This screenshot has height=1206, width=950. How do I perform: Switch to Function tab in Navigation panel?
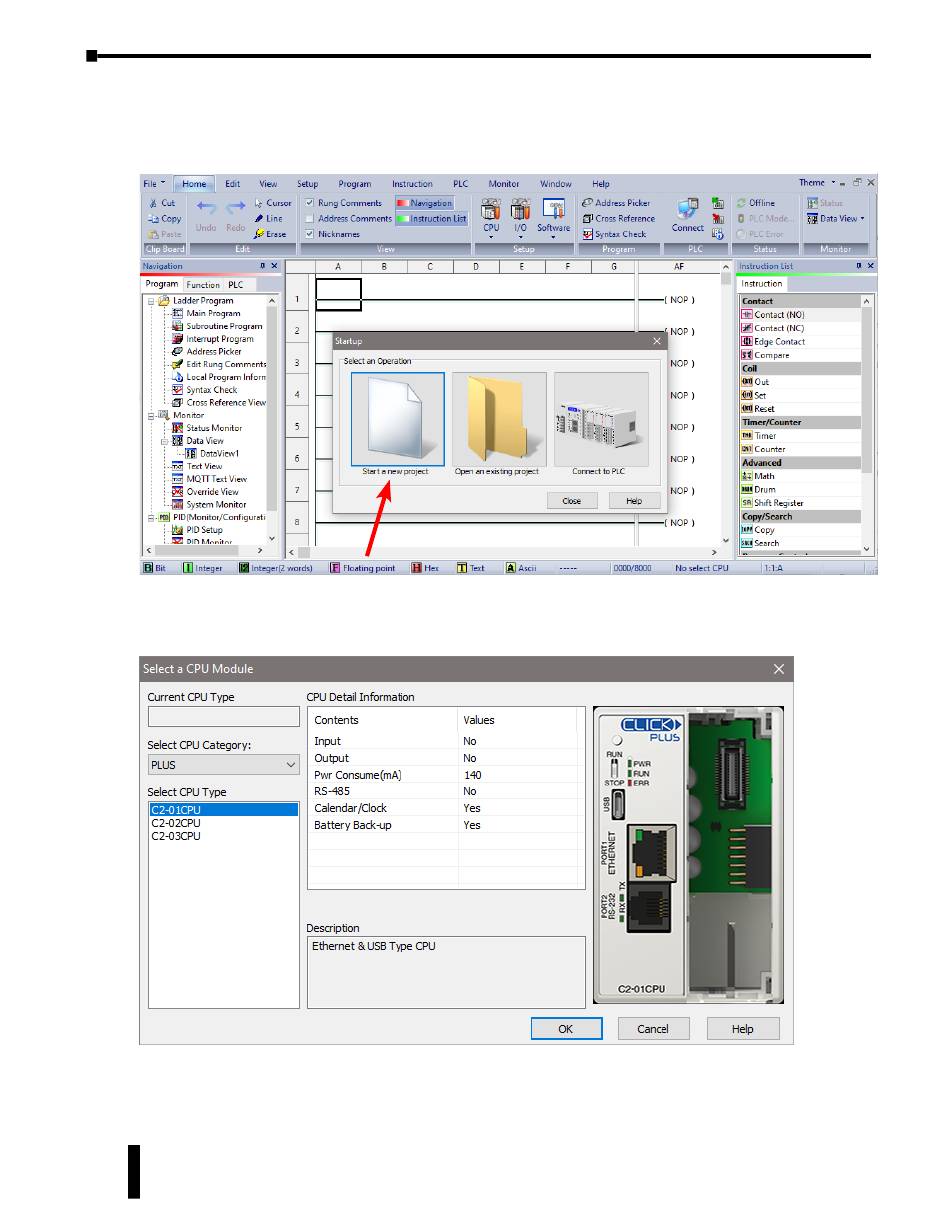(203, 285)
